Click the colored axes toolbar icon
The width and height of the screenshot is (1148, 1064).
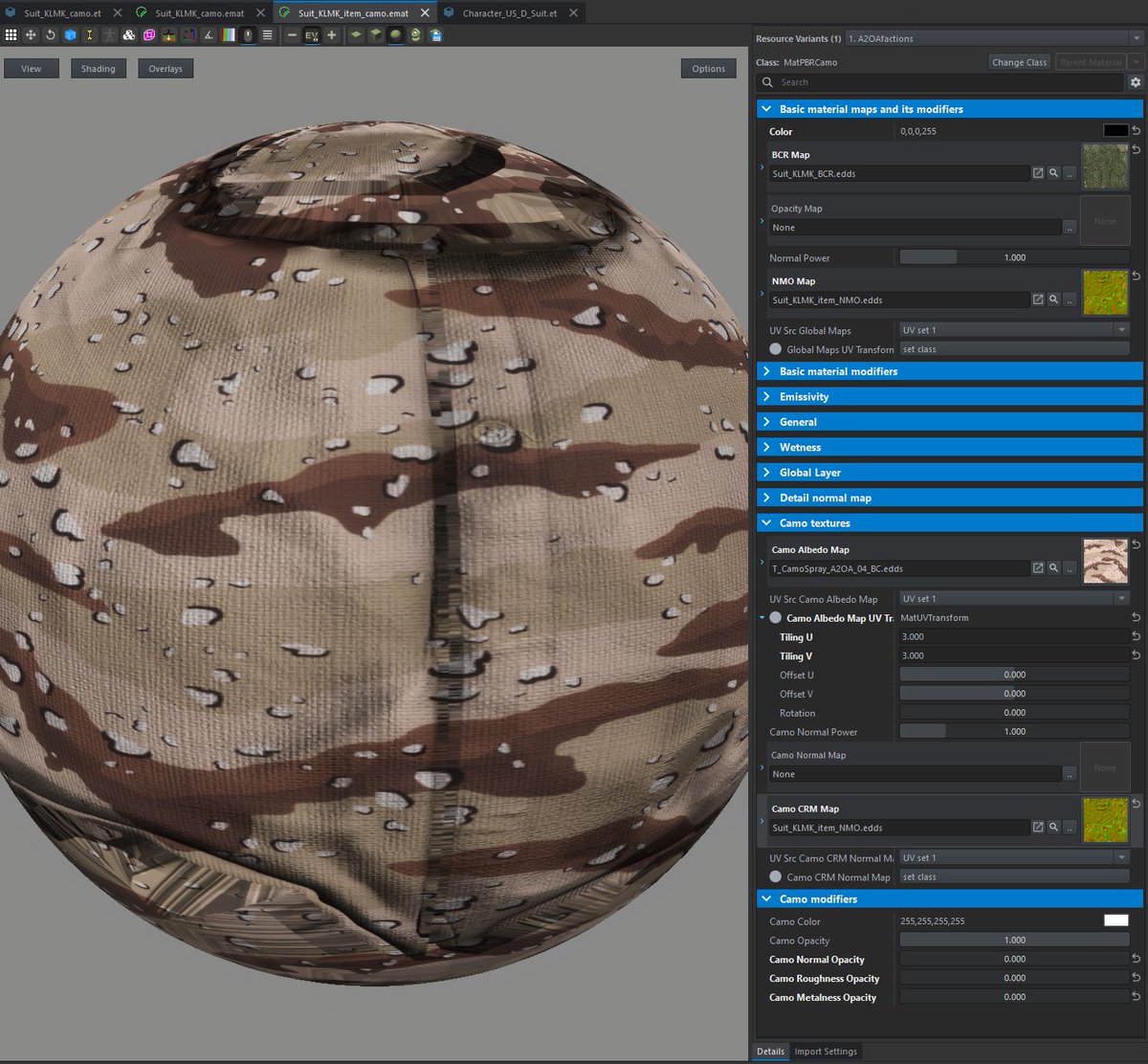pyautogui.click(x=188, y=34)
